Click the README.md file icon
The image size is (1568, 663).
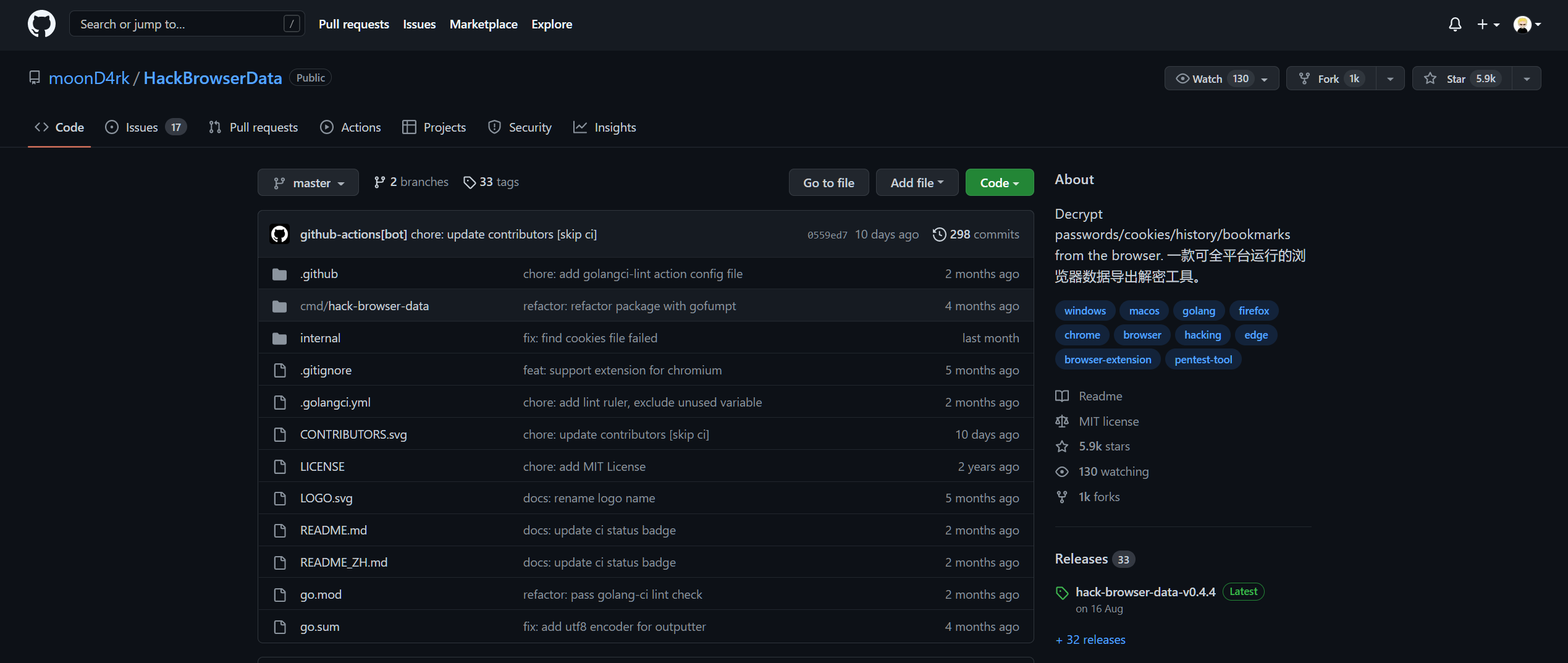pos(280,530)
